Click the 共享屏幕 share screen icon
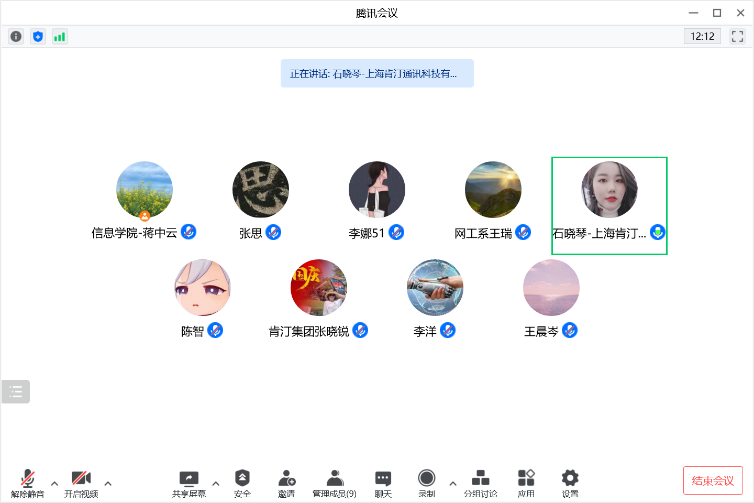This screenshot has height=503, width=754. [x=188, y=481]
